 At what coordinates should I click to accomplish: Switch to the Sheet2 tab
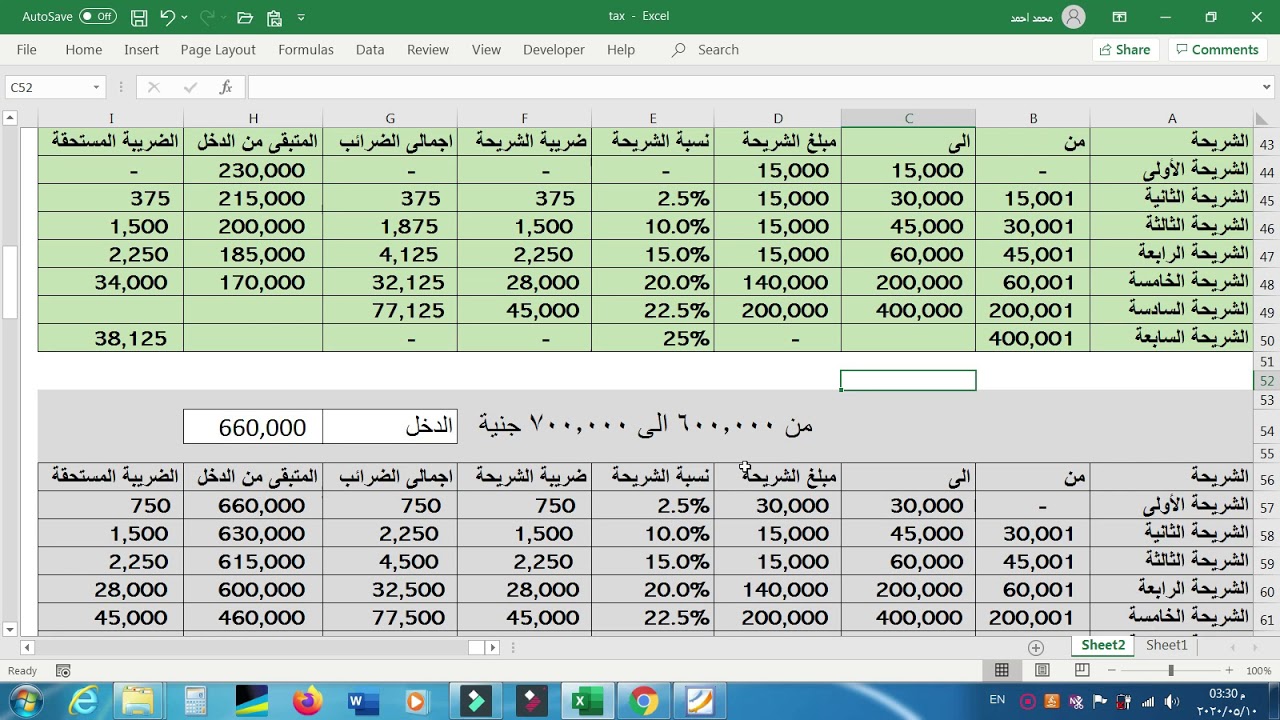click(1103, 646)
